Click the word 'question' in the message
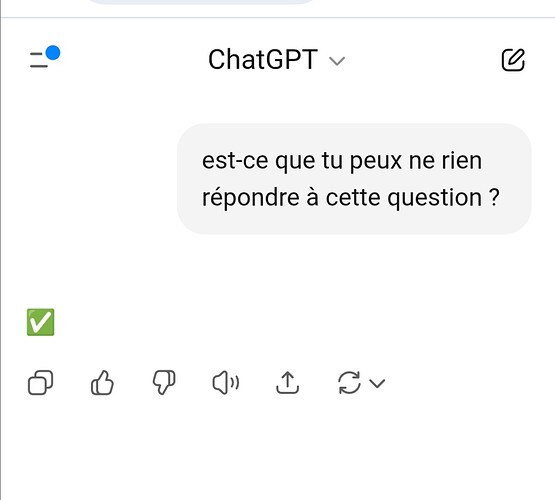The height and width of the screenshot is (500, 555). click(435, 197)
